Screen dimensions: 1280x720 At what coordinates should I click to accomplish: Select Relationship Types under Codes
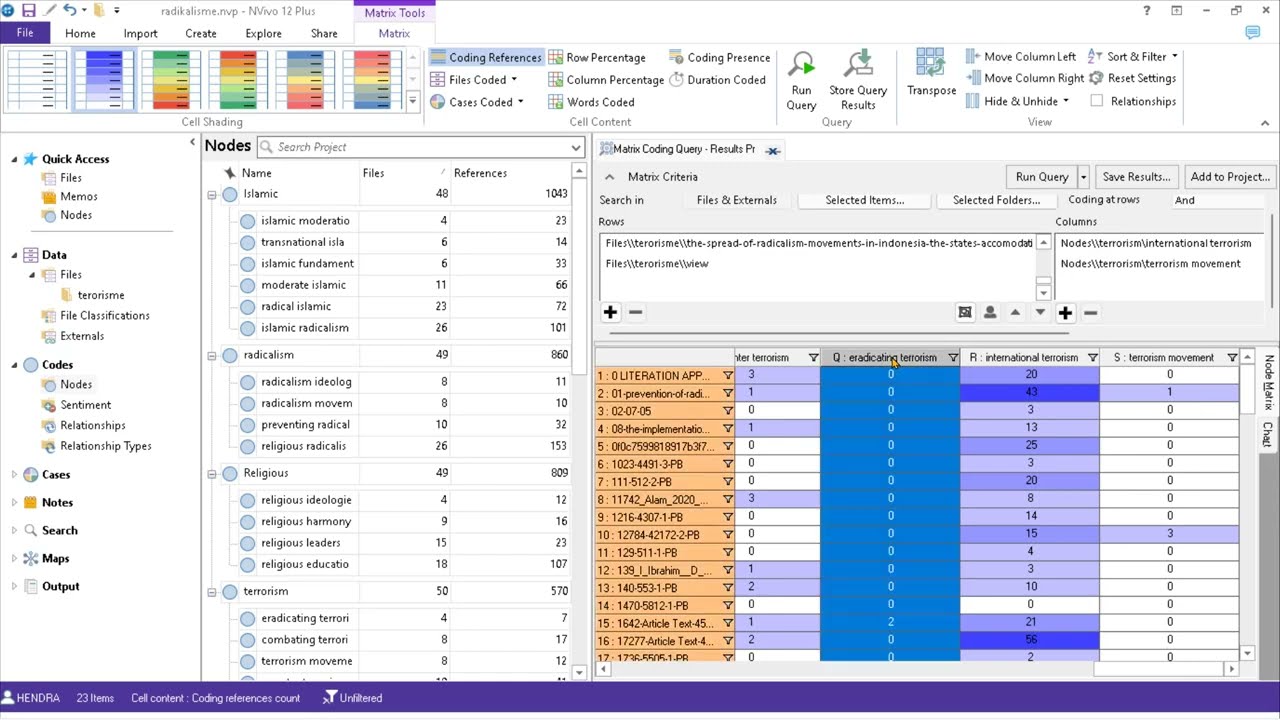(105, 446)
